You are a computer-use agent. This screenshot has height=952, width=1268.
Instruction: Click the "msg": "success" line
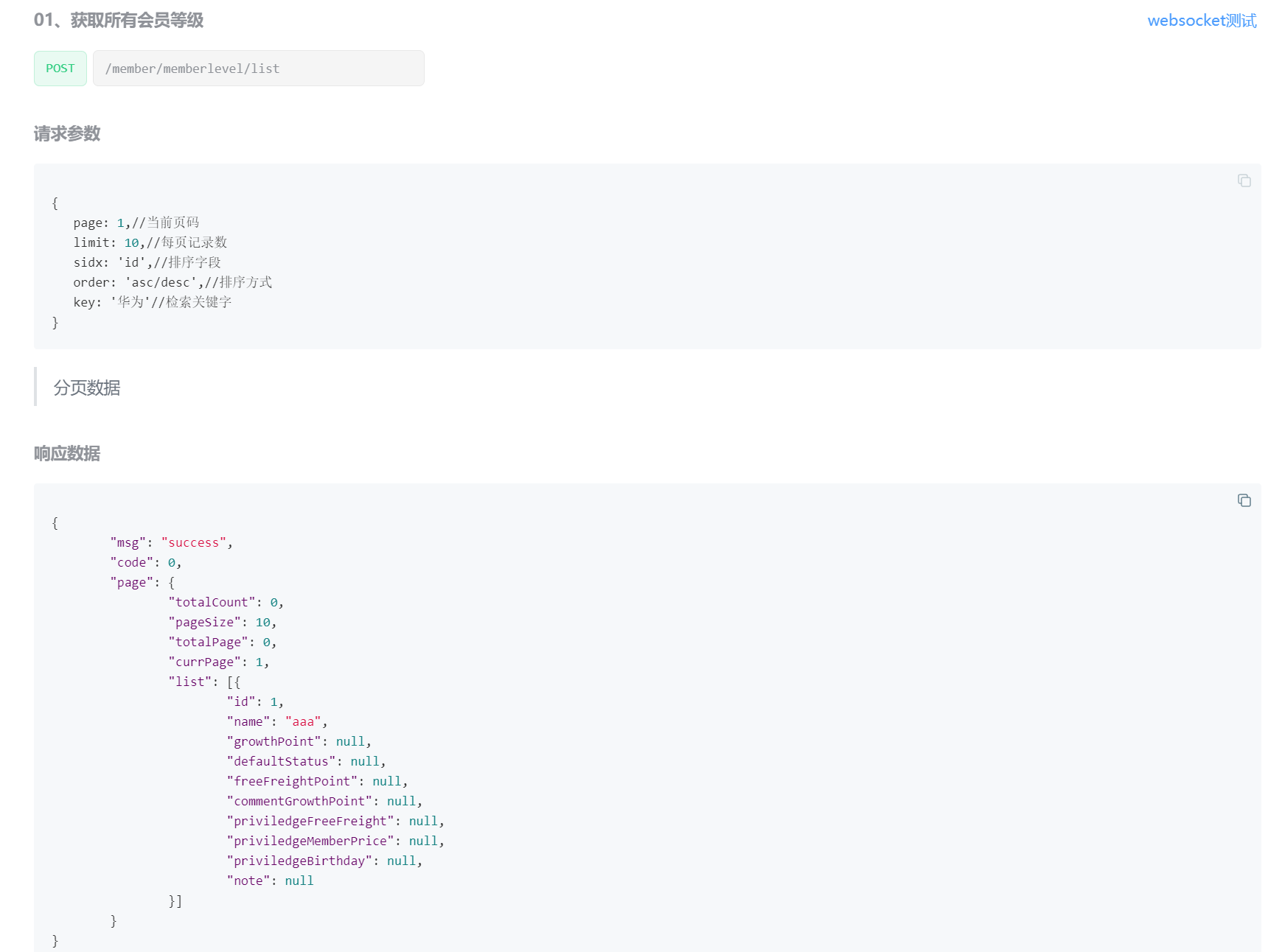[172, 542]
